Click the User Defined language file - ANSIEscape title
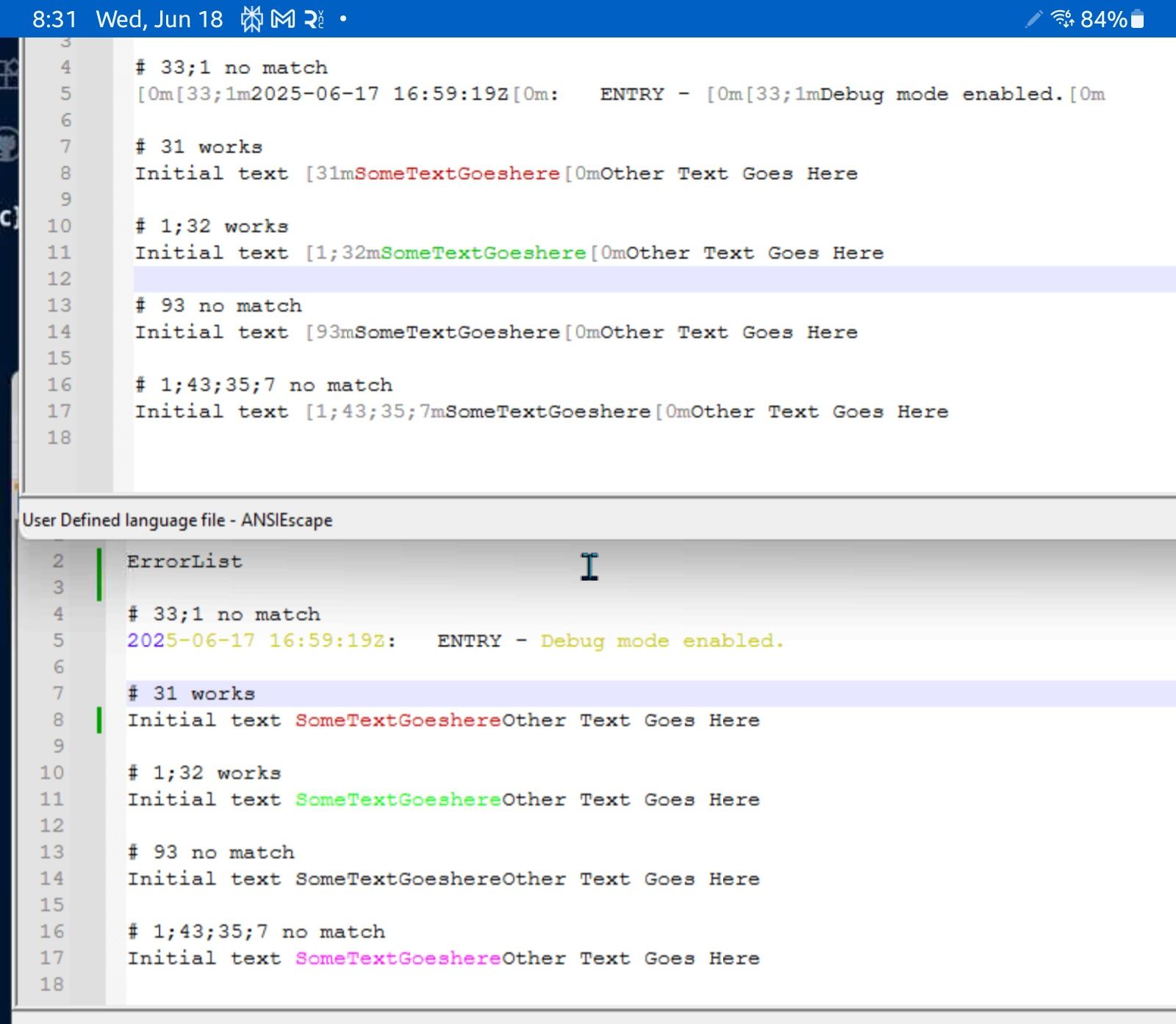 [x=177, y=520]
